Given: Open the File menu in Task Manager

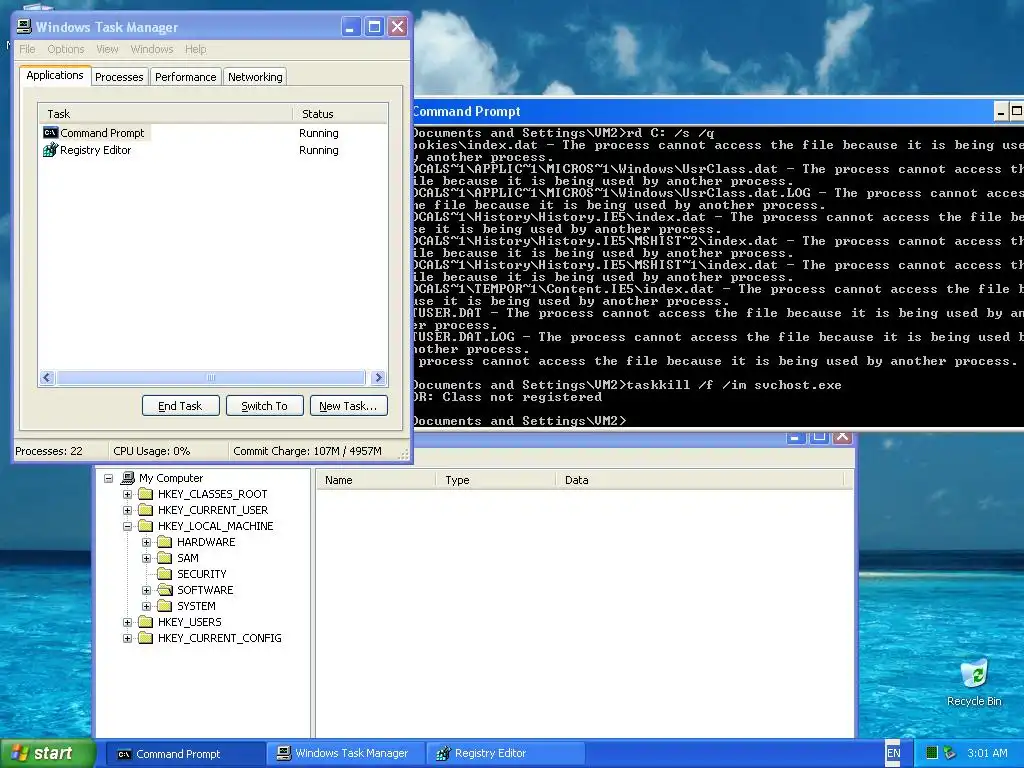Looking at the screenshot, I should pos(27,49).
